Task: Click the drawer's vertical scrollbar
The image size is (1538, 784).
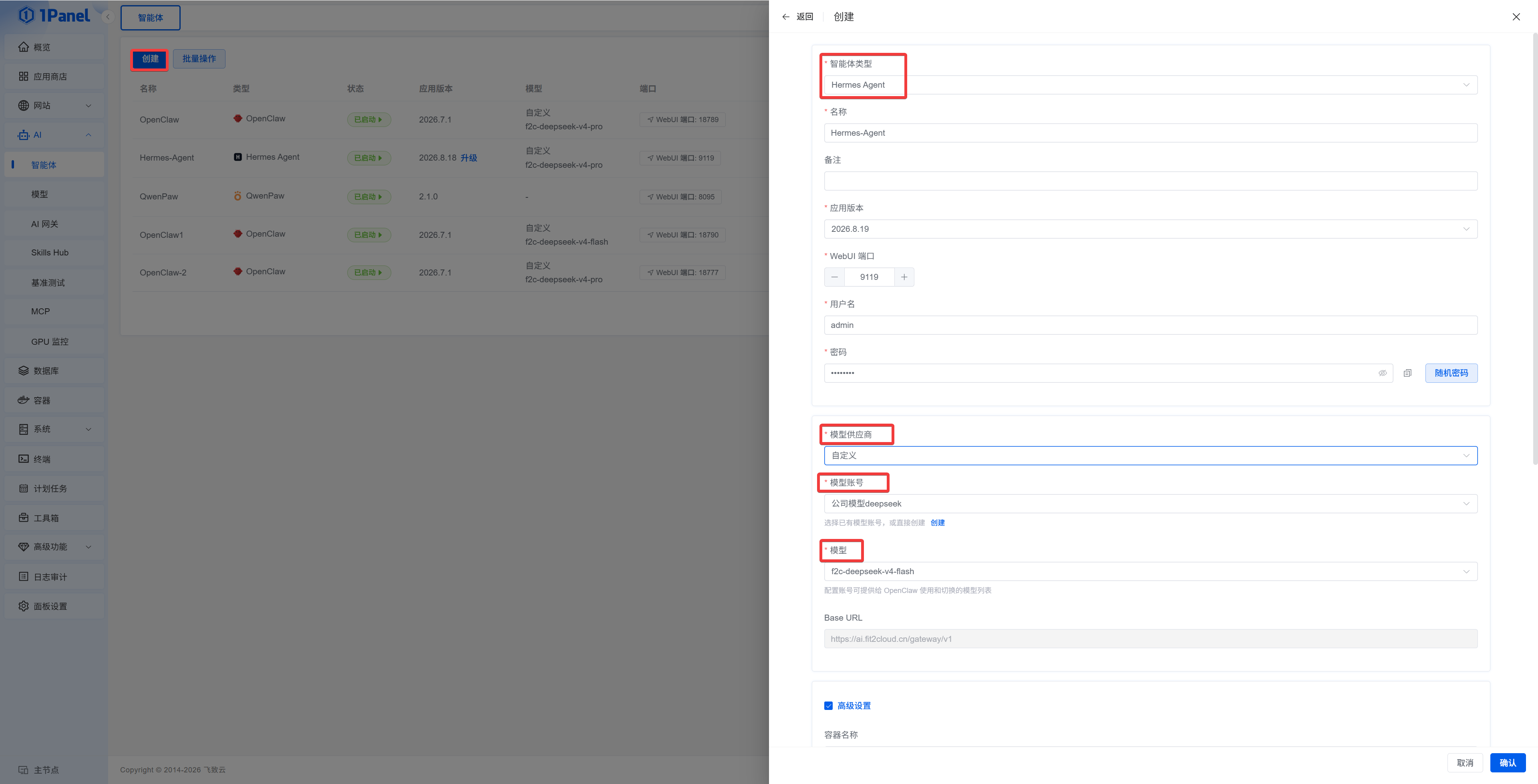Action: (1535, 248)
